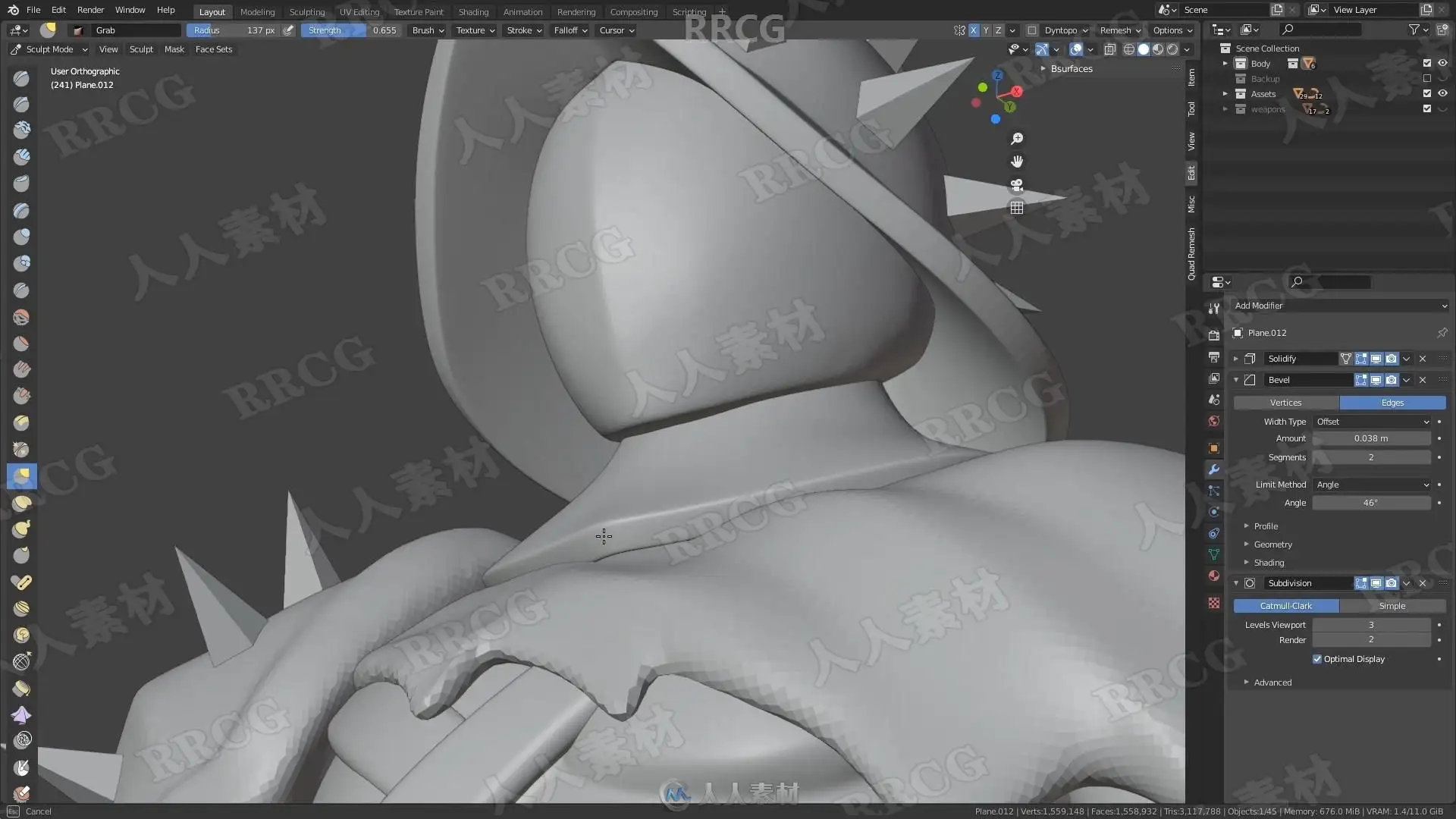
Task: Enable X axis symmetry button
Action: coord(974,30)
